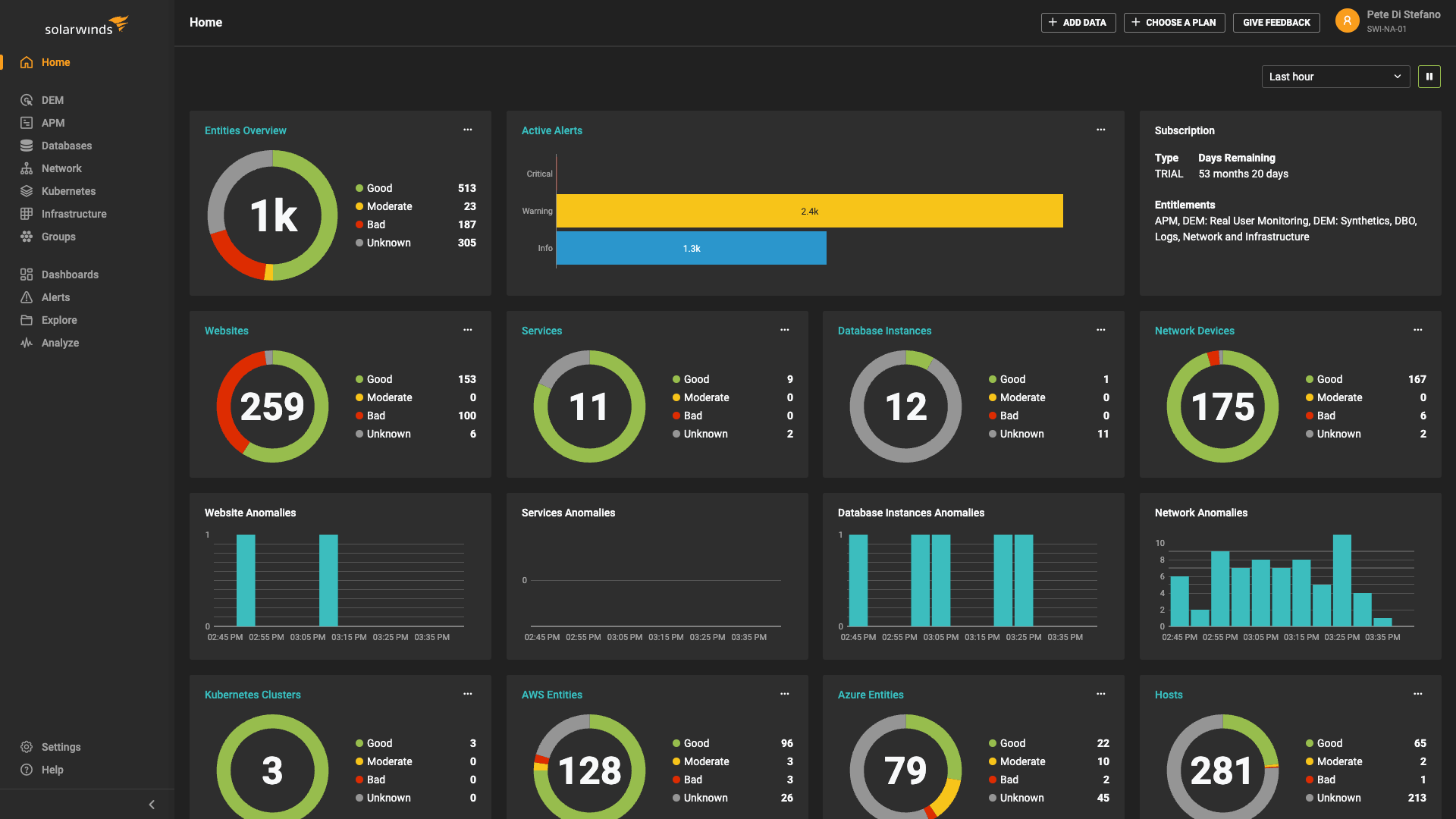Pause dashboard auto-refresh
The width and height of the screenshot is (1456, 819).
coord(1429,76)
